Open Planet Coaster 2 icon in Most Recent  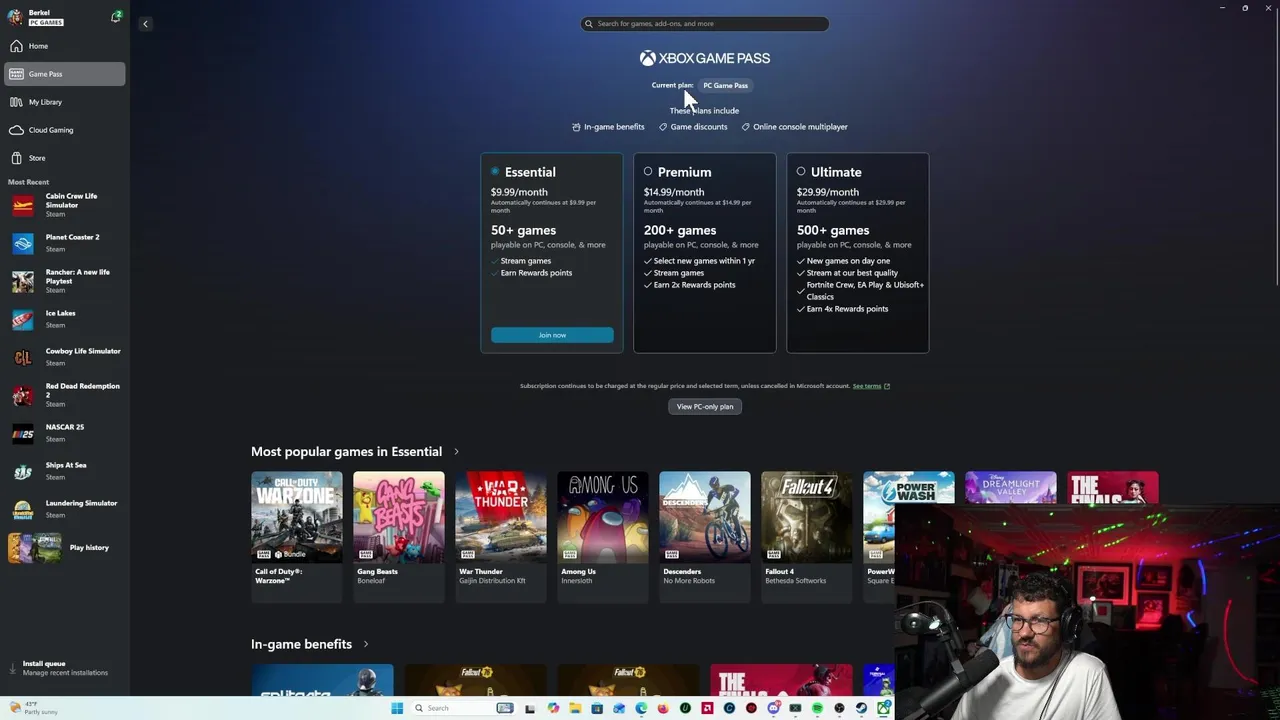point(23,243)
